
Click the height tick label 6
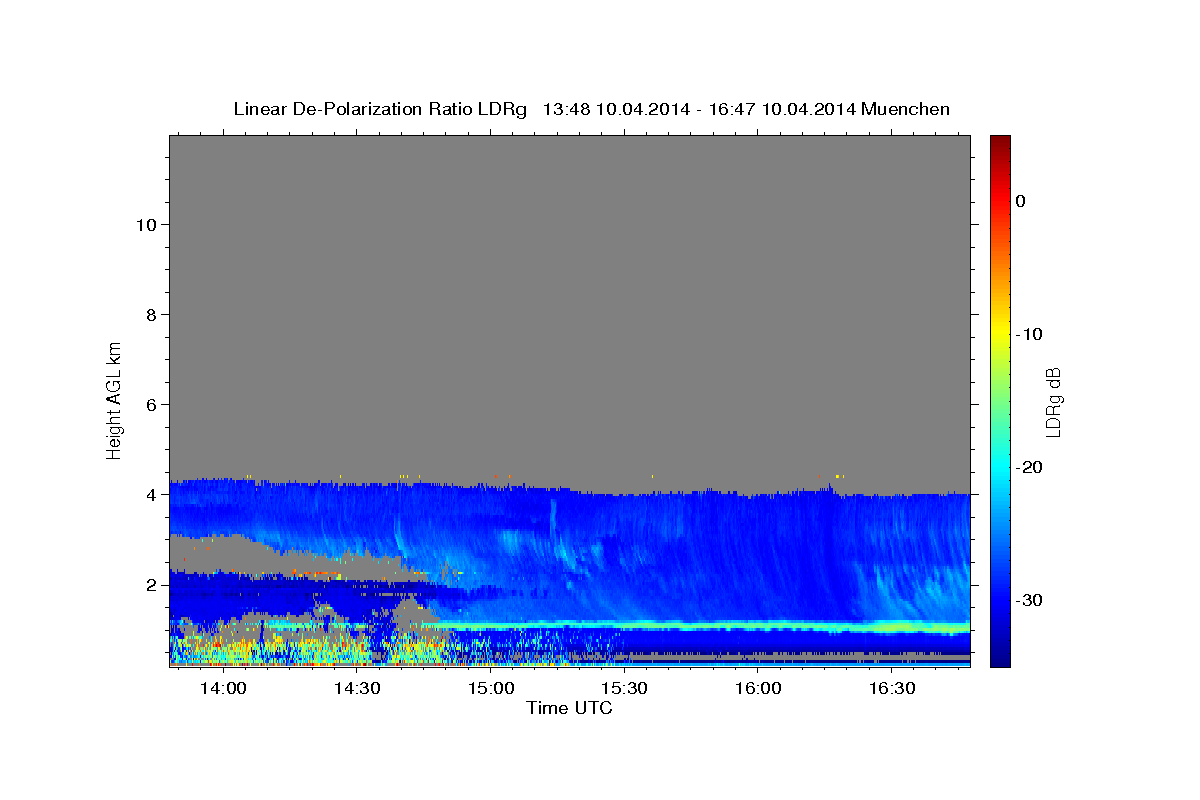(149, 404)
